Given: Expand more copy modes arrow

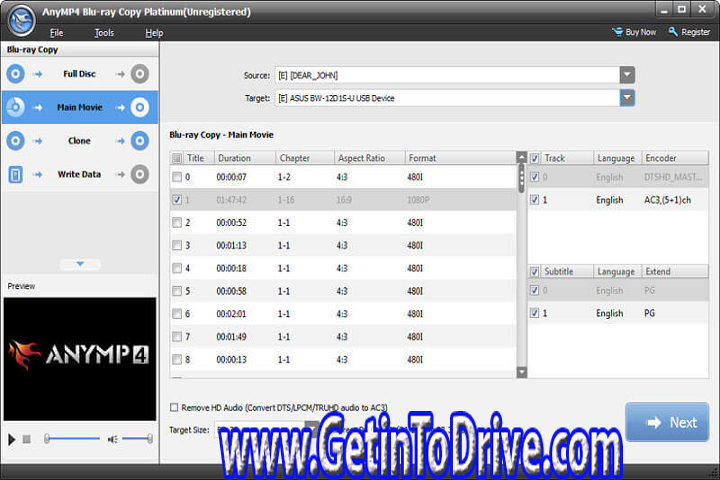Looking at the screenshot, I should (80, 264).
